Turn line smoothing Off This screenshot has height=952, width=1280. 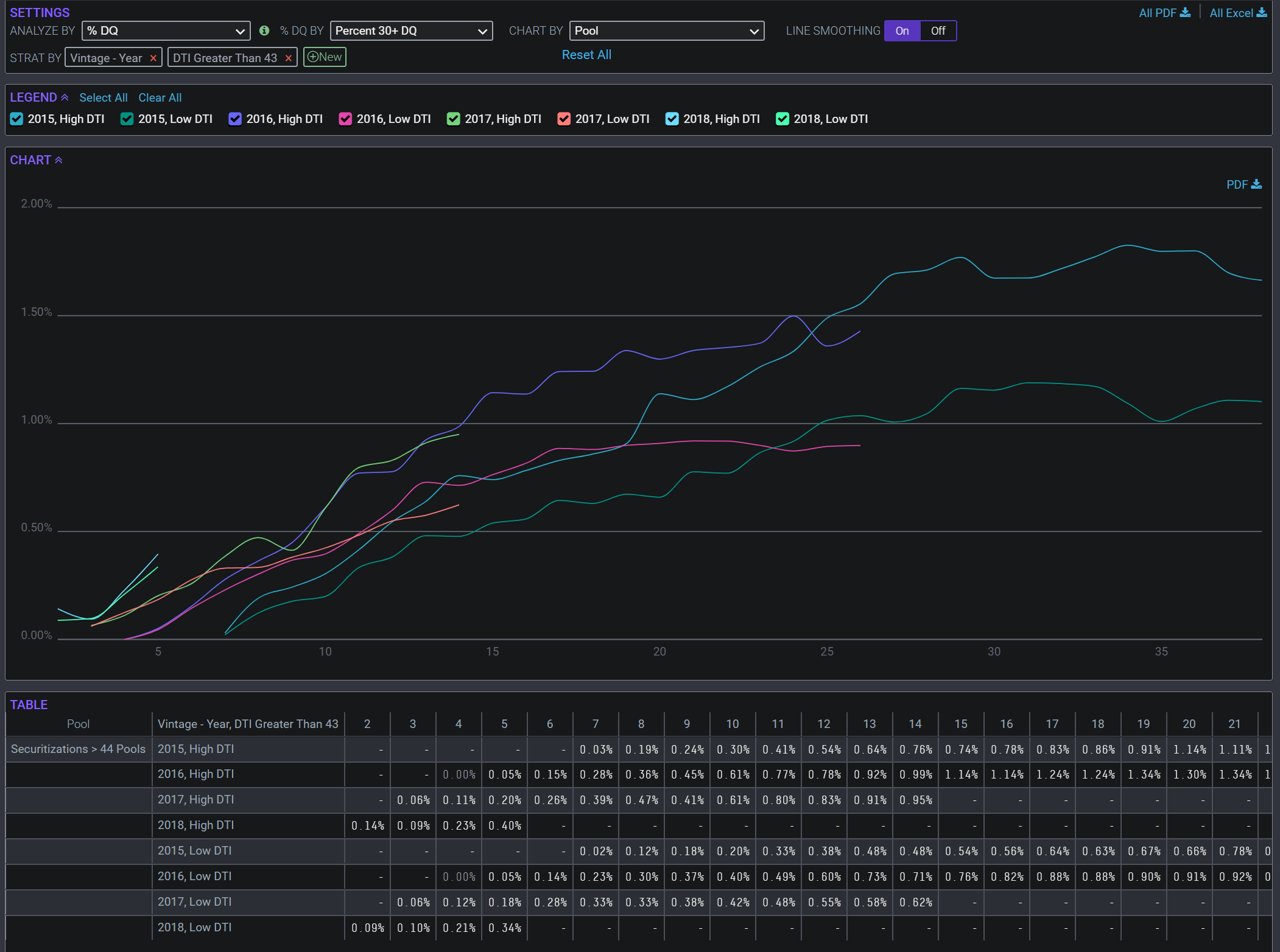coord(938,31)
